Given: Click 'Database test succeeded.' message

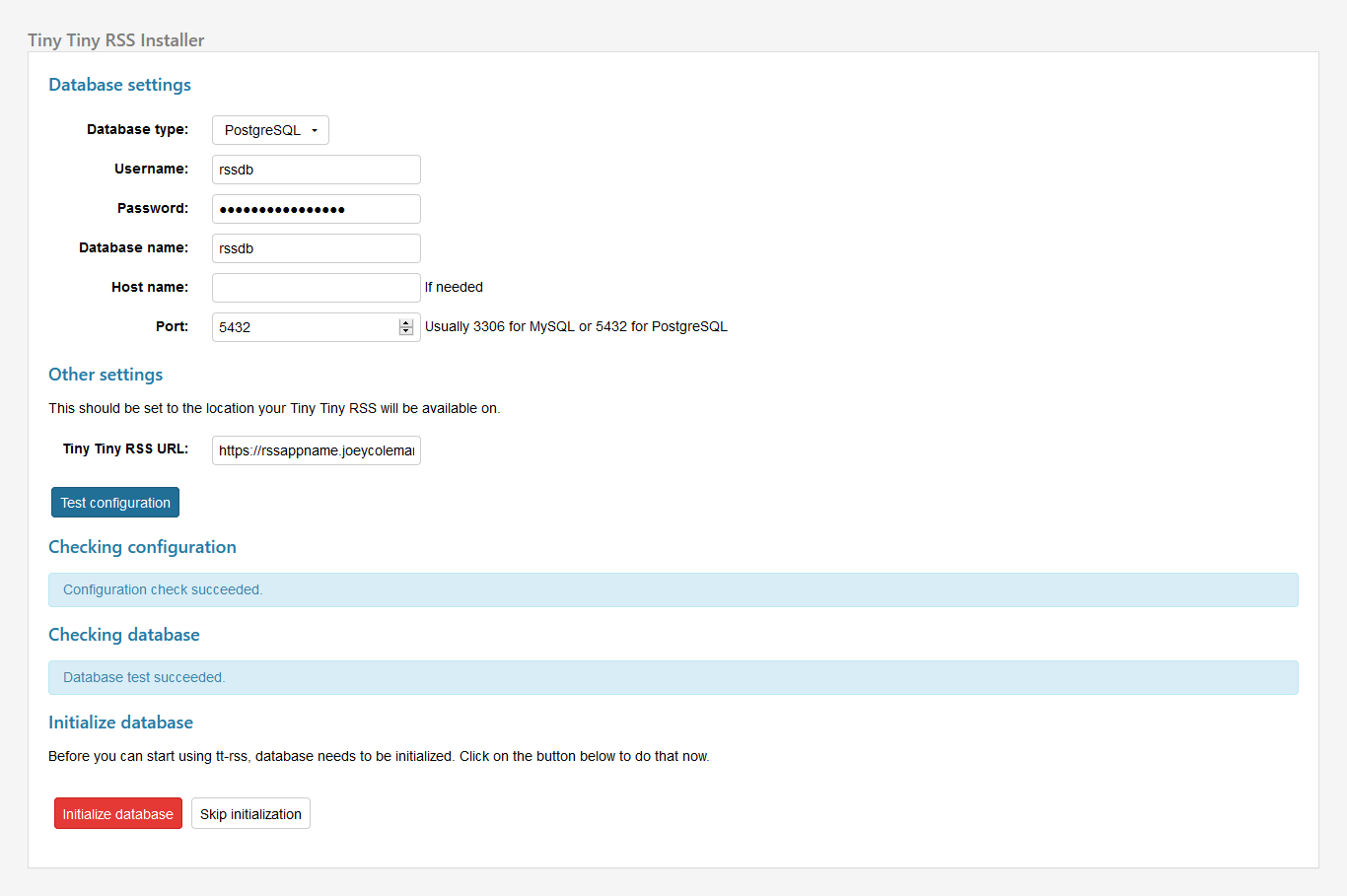Looking at the screenshot, I should pyautogui.click(x=673, y=677).
